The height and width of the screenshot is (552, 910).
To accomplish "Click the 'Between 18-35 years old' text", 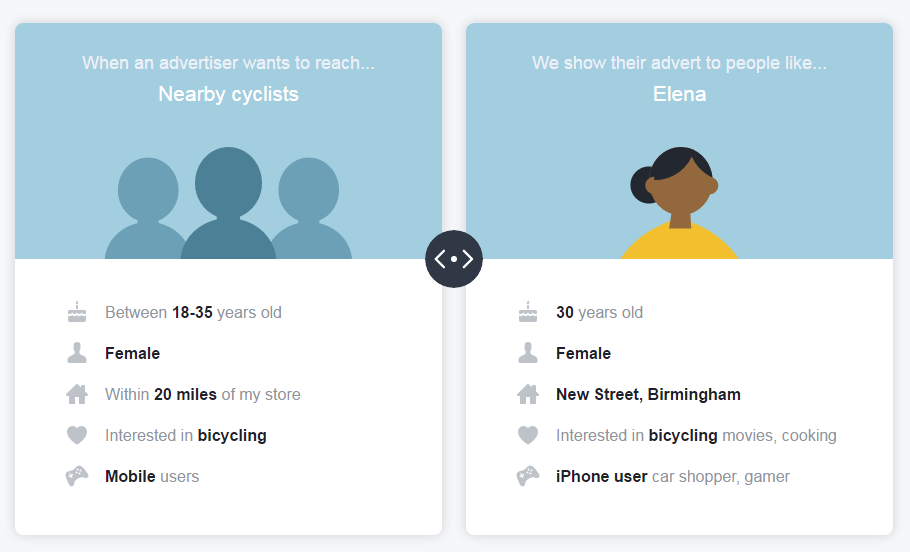I will (193, 312).
